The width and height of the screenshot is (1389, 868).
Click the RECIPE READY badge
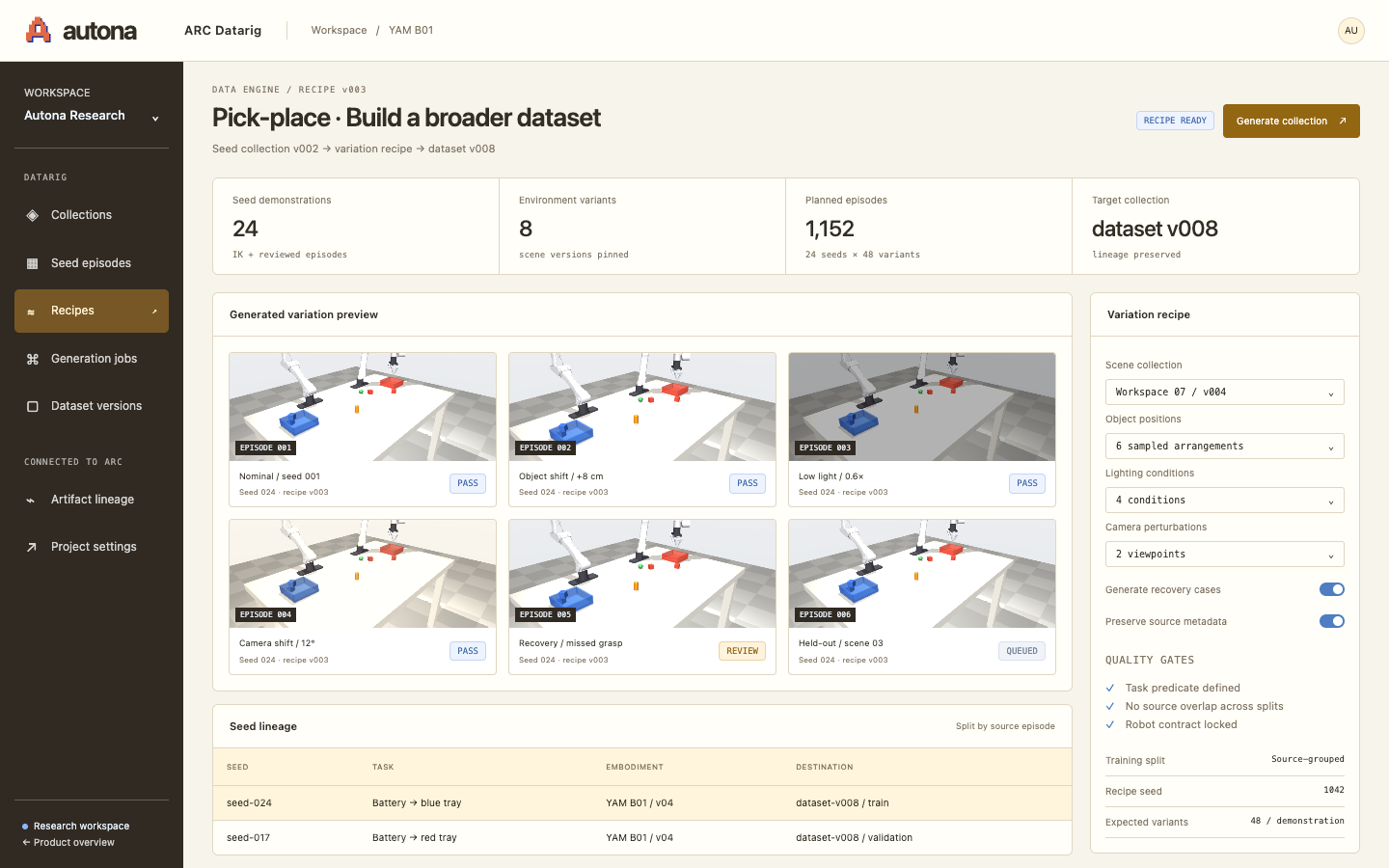point(1175,121)
